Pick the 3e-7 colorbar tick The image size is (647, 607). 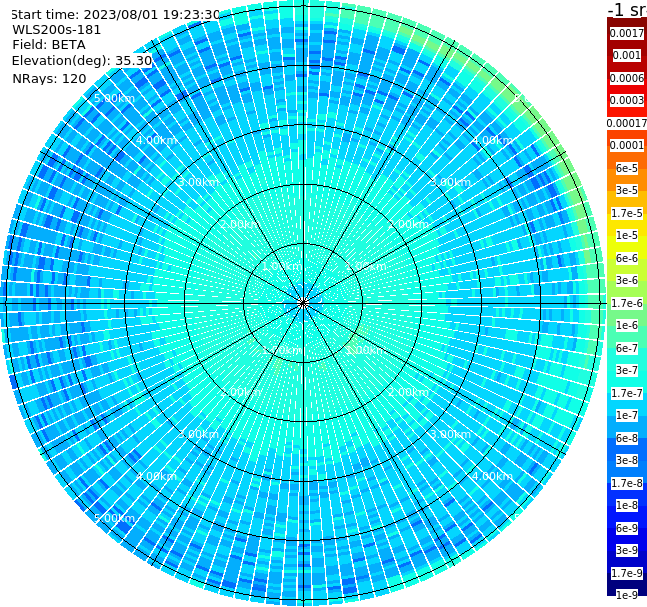pos(627,370)
